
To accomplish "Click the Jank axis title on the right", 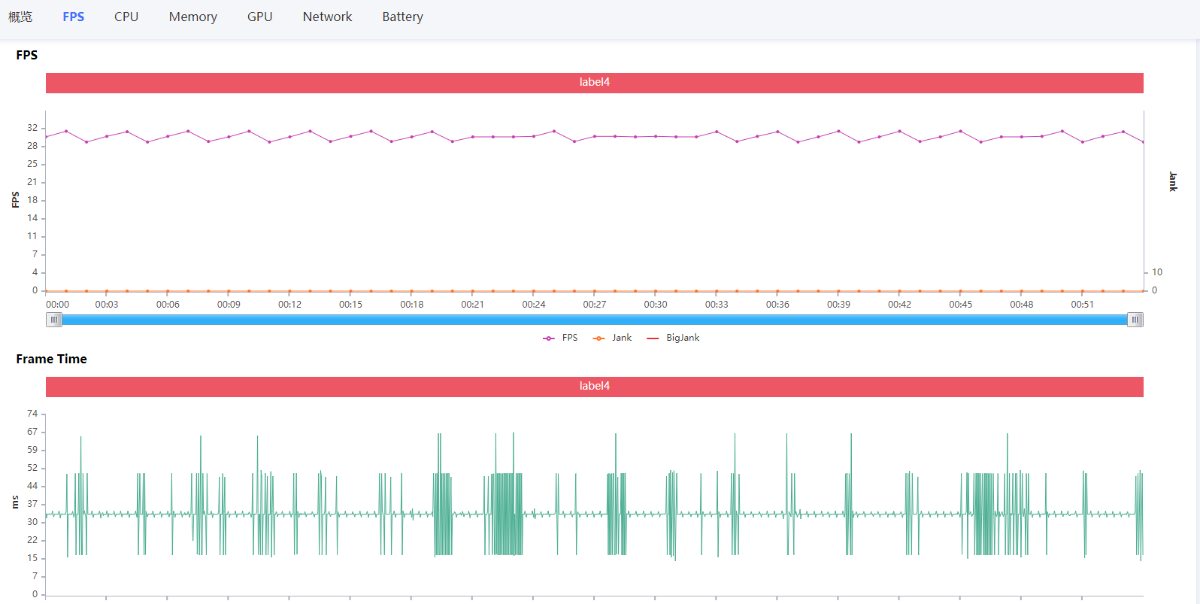I will click(x=1172, y=181).
